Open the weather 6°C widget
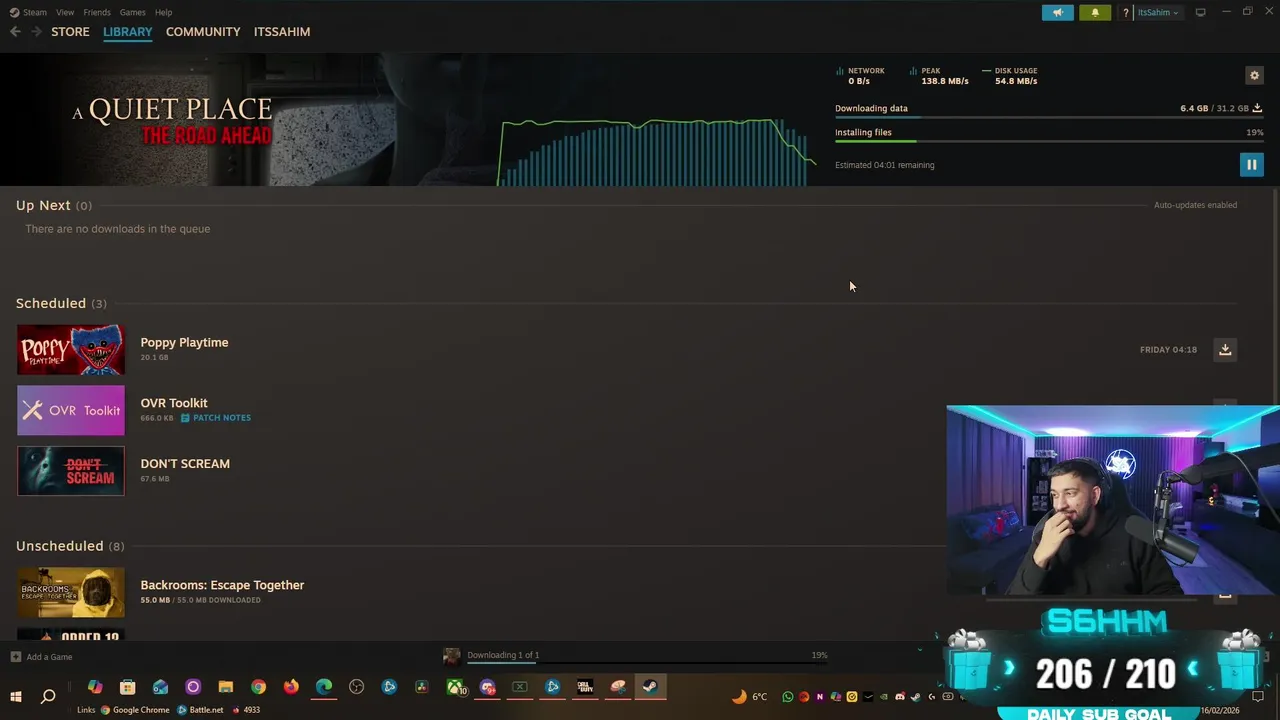This screenshot has width=1280, height=720. coord(750,697)
